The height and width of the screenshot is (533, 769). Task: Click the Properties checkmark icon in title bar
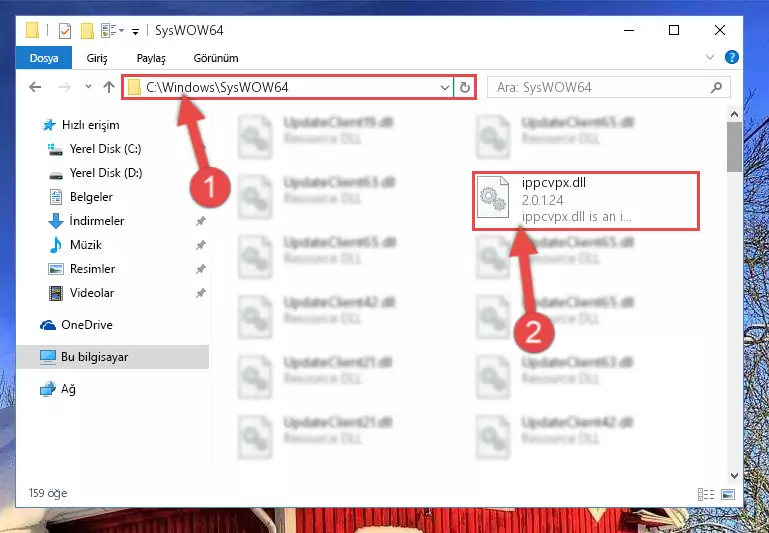(65, 31)
